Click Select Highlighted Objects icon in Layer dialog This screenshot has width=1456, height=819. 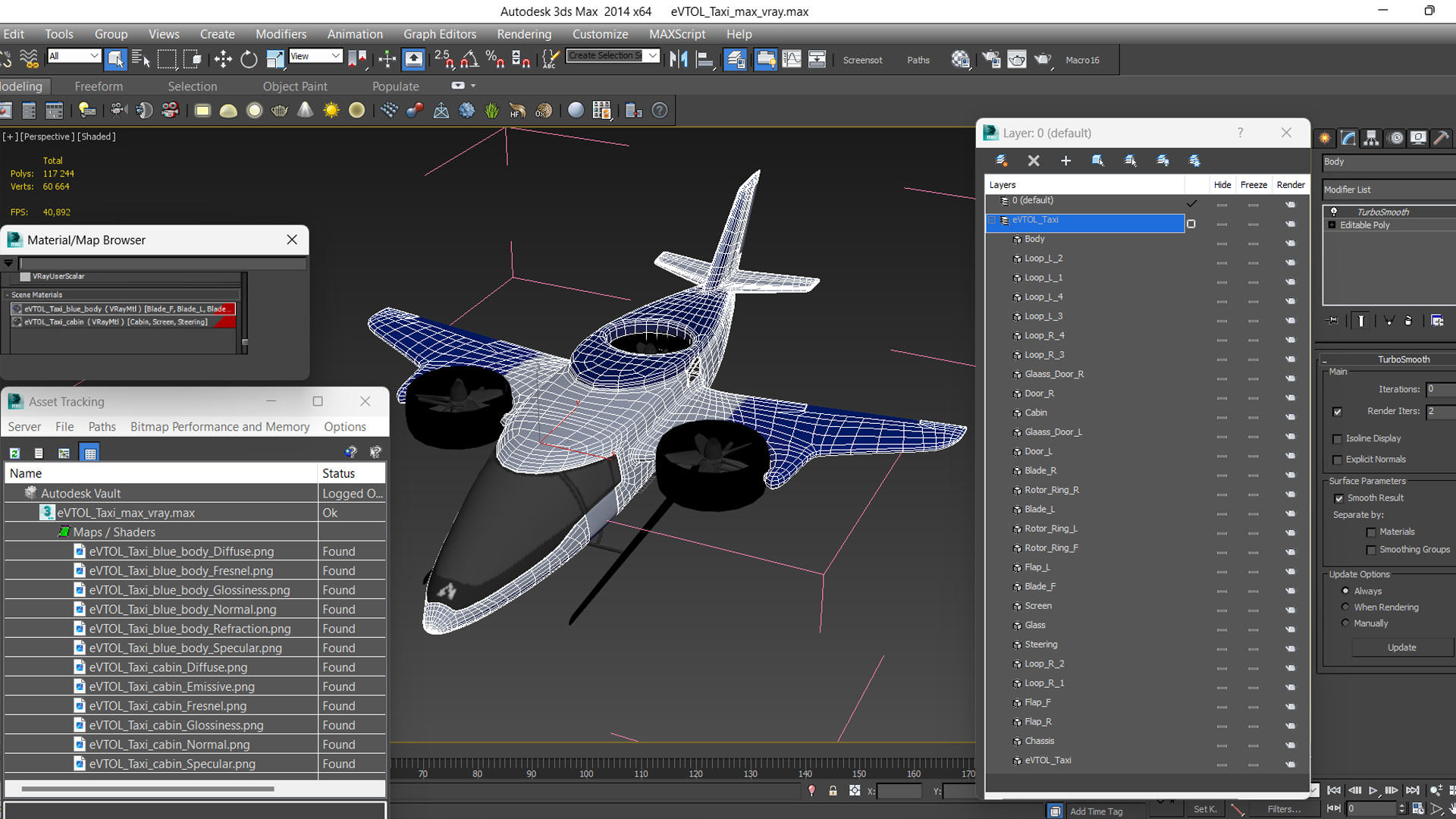pos(1097,161)
